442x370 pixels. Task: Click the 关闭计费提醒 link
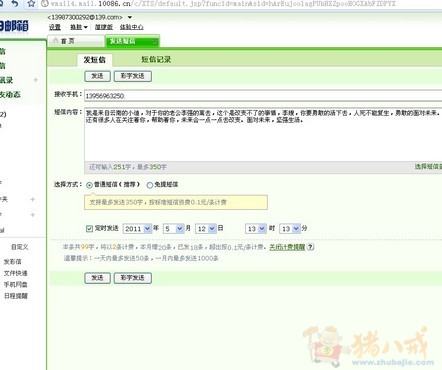pyautogui.click(x=287, y=247)
